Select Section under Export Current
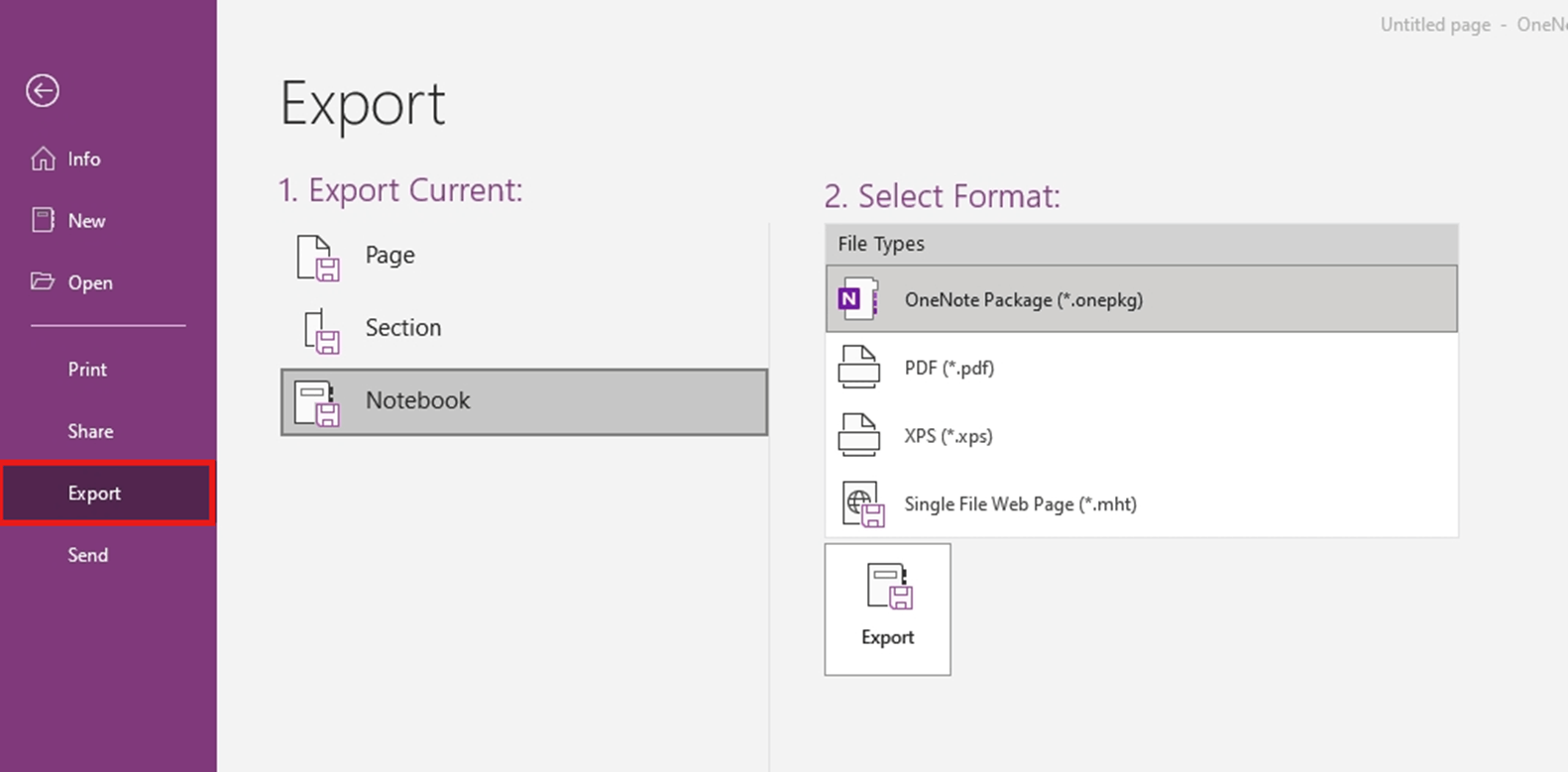 (402, 328)
